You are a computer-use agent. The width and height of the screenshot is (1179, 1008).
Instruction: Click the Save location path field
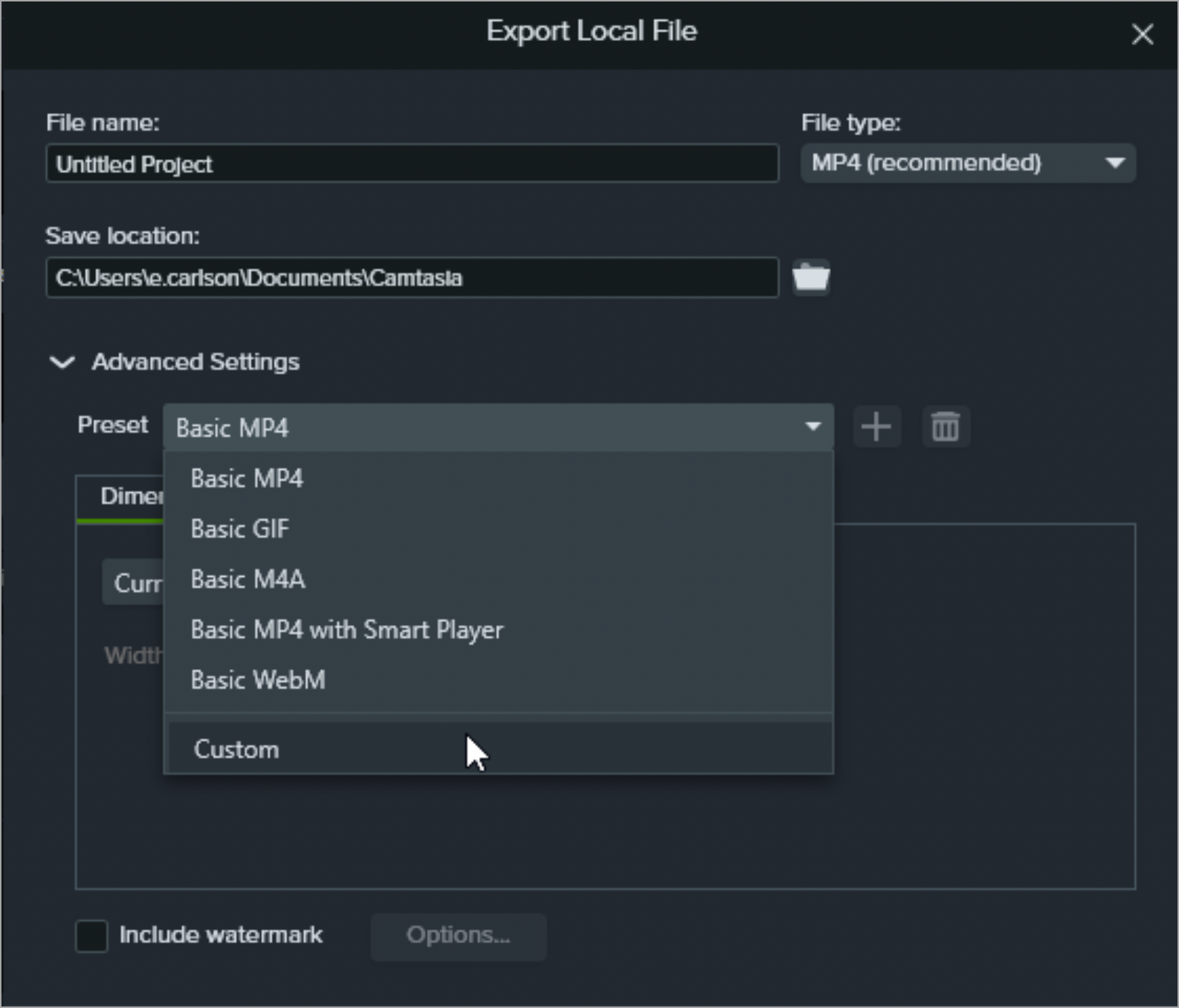(x=412, y=277)
